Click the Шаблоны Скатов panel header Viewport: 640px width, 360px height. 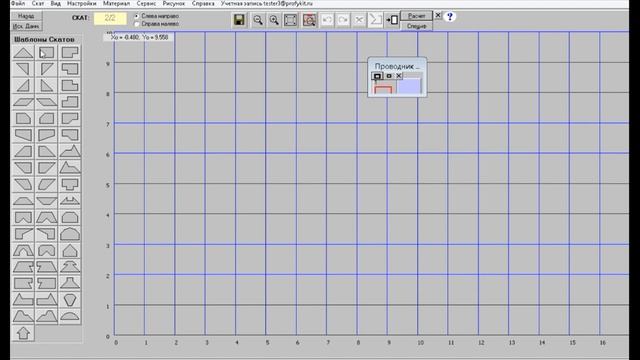click(x=44, y=40)
